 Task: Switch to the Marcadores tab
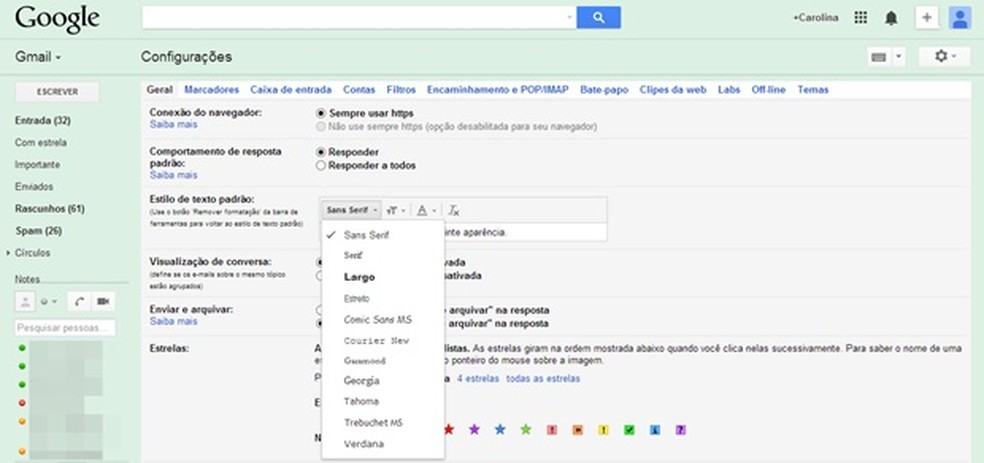[211, 90]
